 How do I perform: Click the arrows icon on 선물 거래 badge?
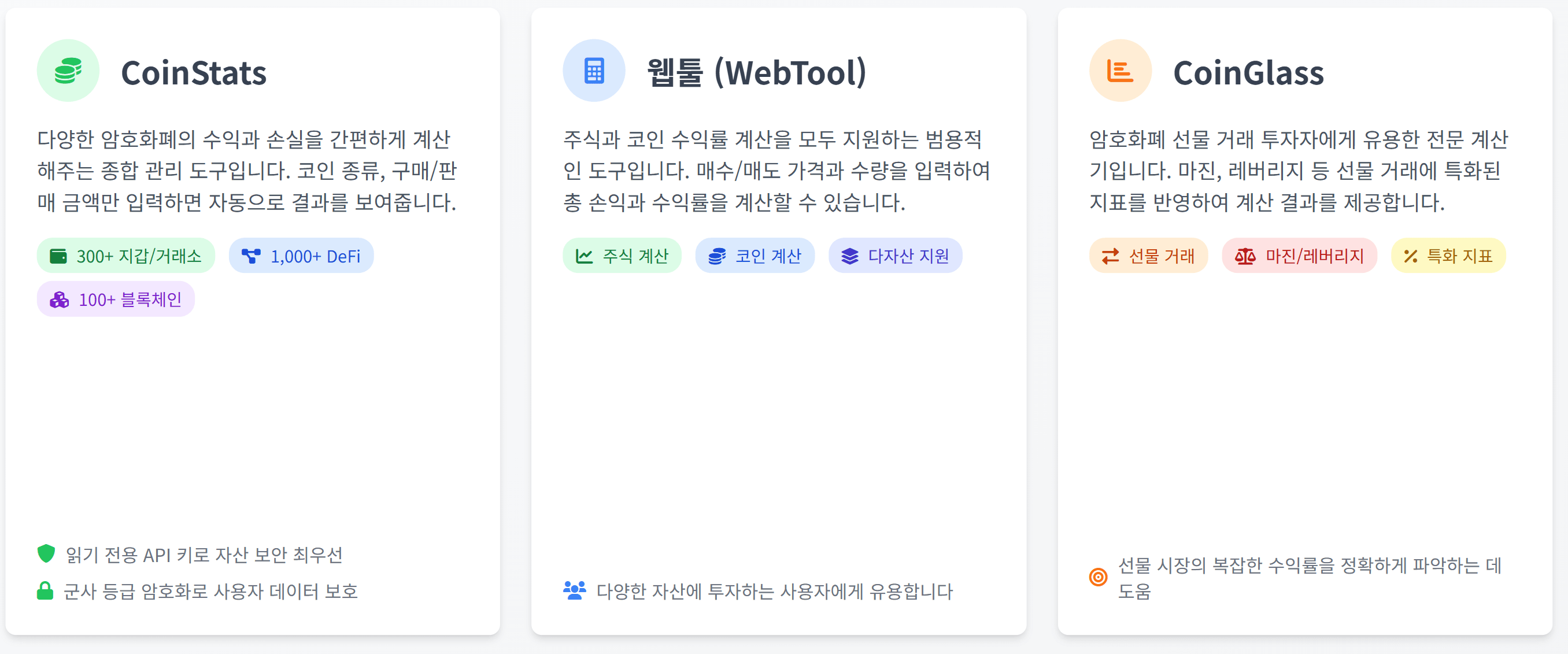[1111, 256]
